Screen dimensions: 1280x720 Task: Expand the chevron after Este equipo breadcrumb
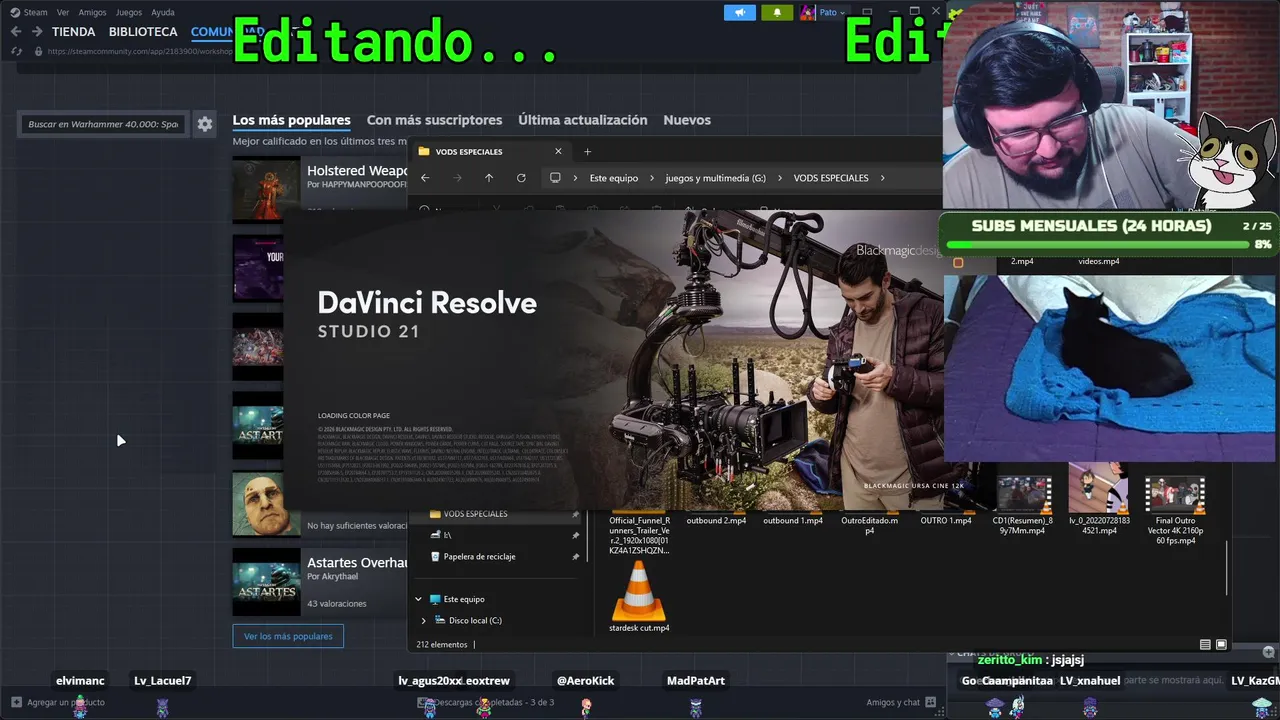coord(652,178)
